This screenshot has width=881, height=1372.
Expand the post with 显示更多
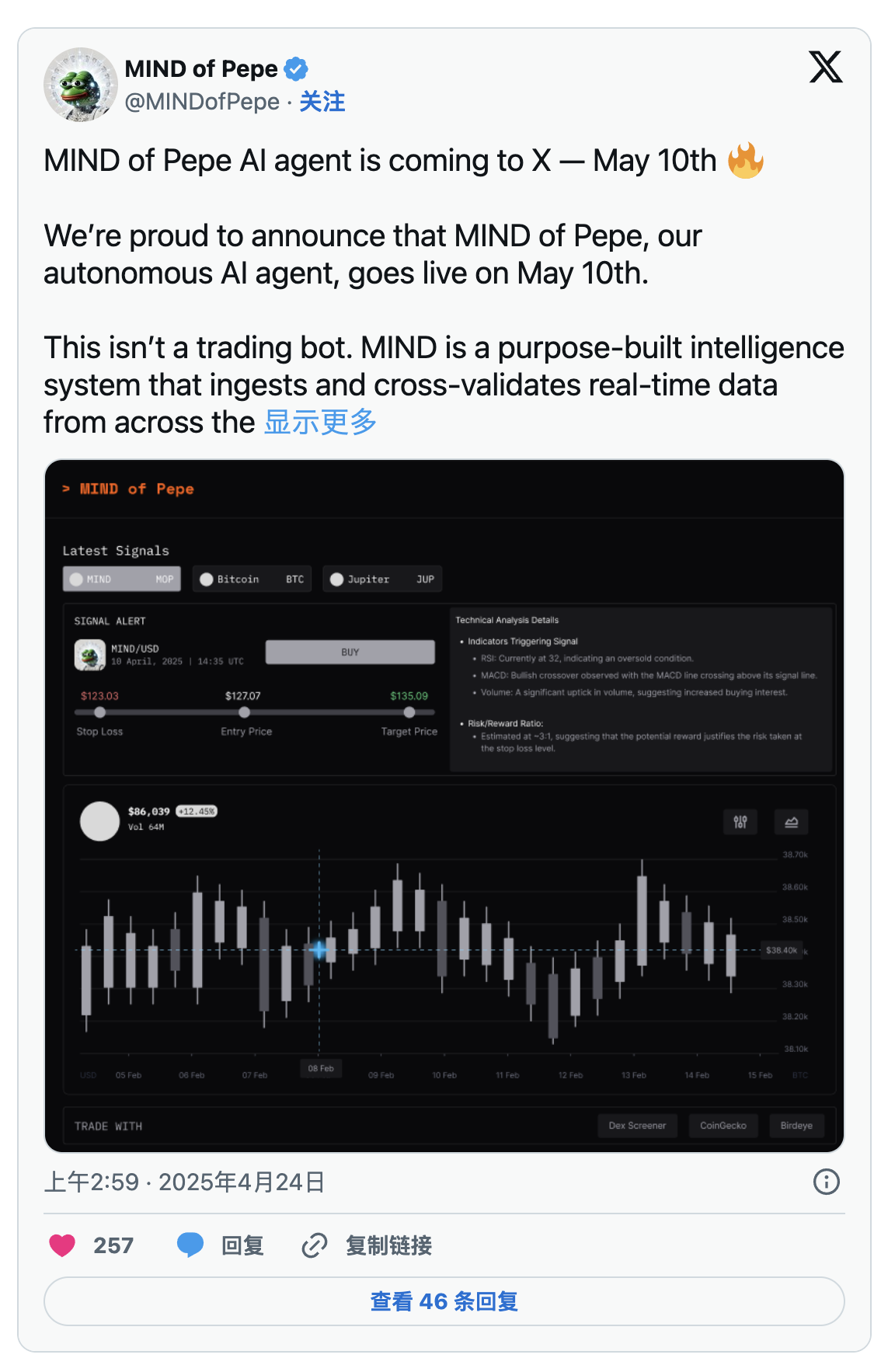point(320,422)
